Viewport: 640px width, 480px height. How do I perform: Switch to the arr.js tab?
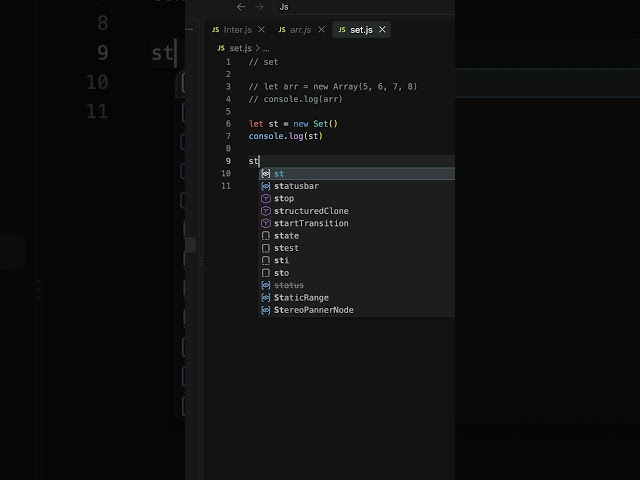tap(300, 30)
